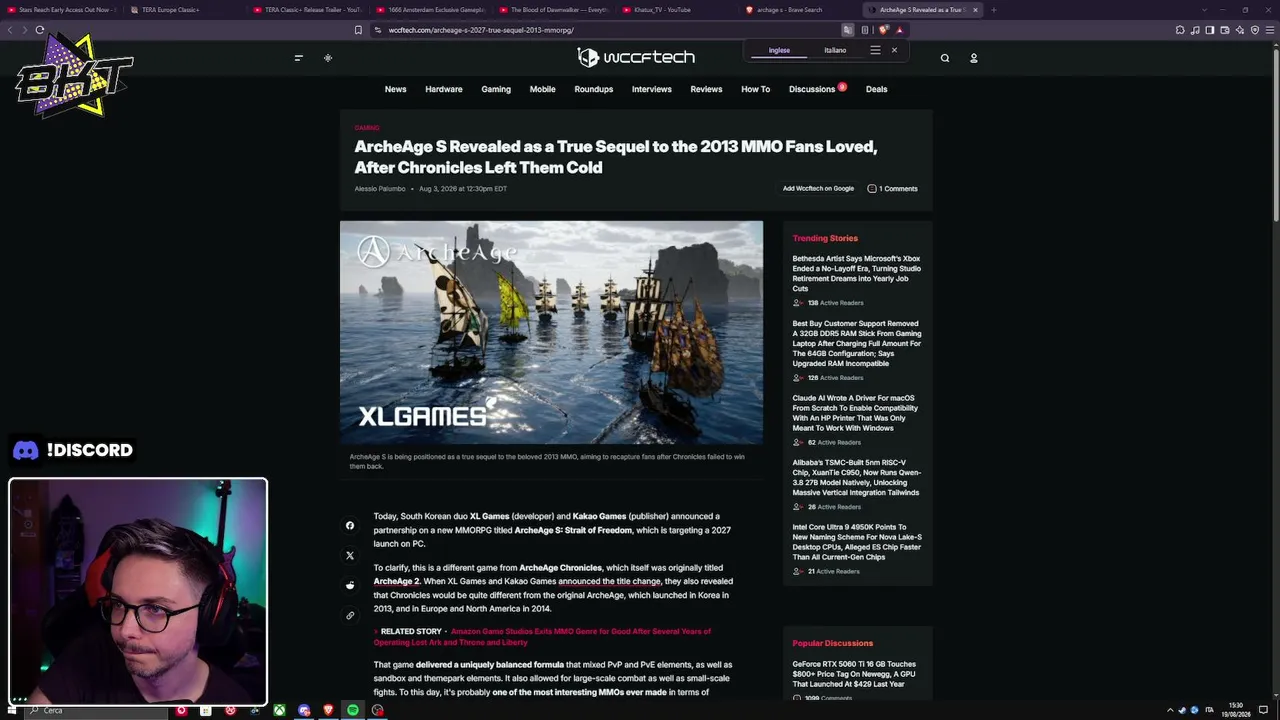Open the Brave Wallet icon
Image resolution: width=1280 pixels, height=720 pixels.
[x=1225, y=30]
